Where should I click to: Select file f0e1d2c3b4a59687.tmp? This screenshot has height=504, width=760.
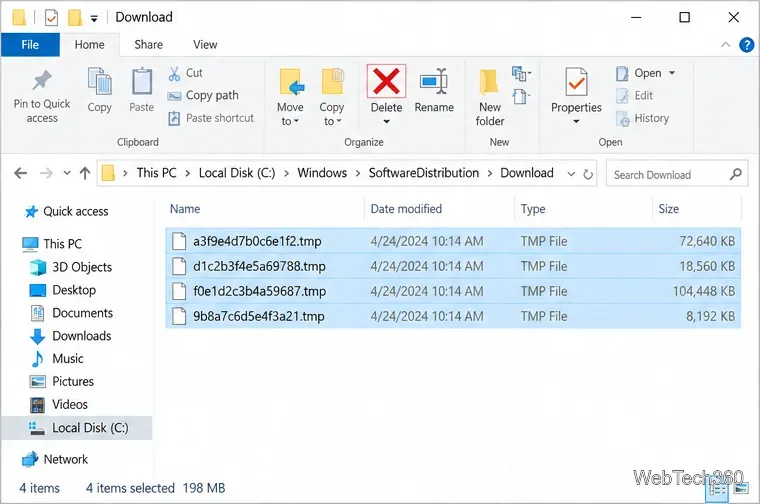tap(453, 291)
